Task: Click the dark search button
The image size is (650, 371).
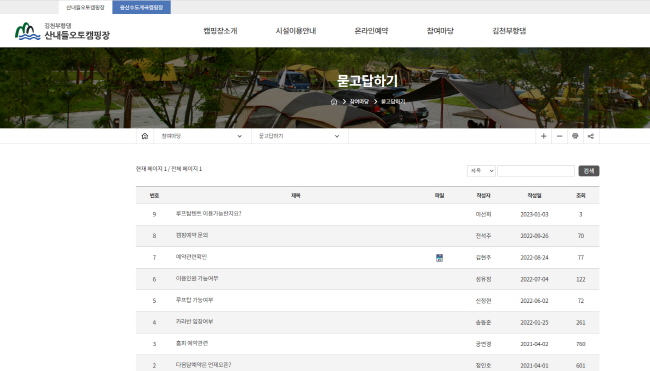Action: (589, 171)
